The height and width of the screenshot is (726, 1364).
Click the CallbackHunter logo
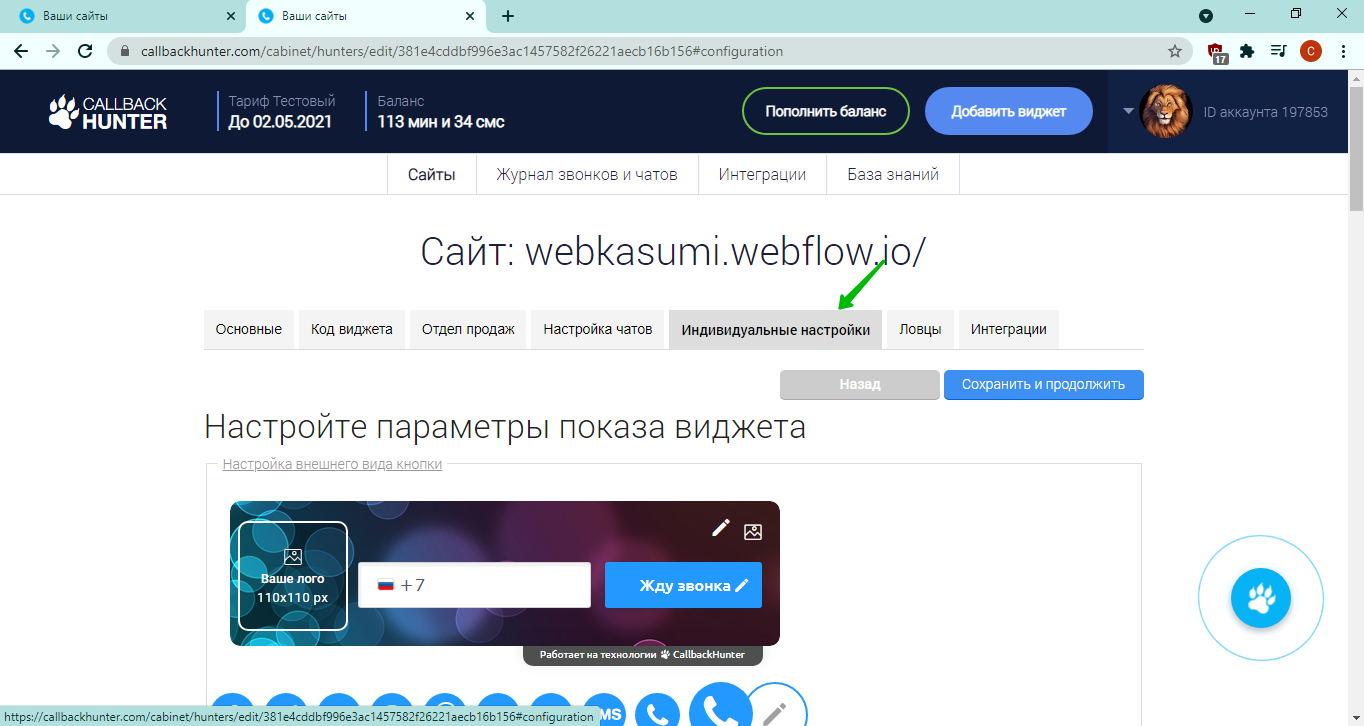[108, 112]
